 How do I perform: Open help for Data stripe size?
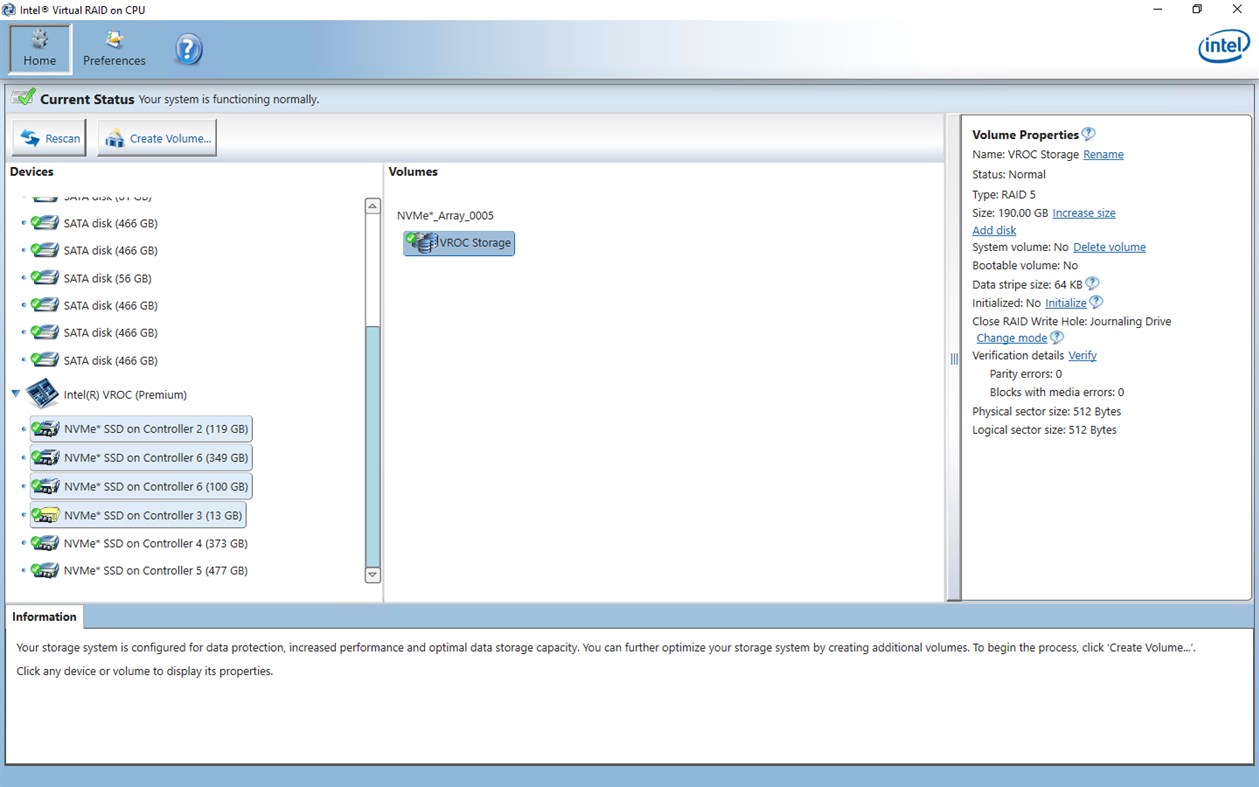[x=1093, y=283]
